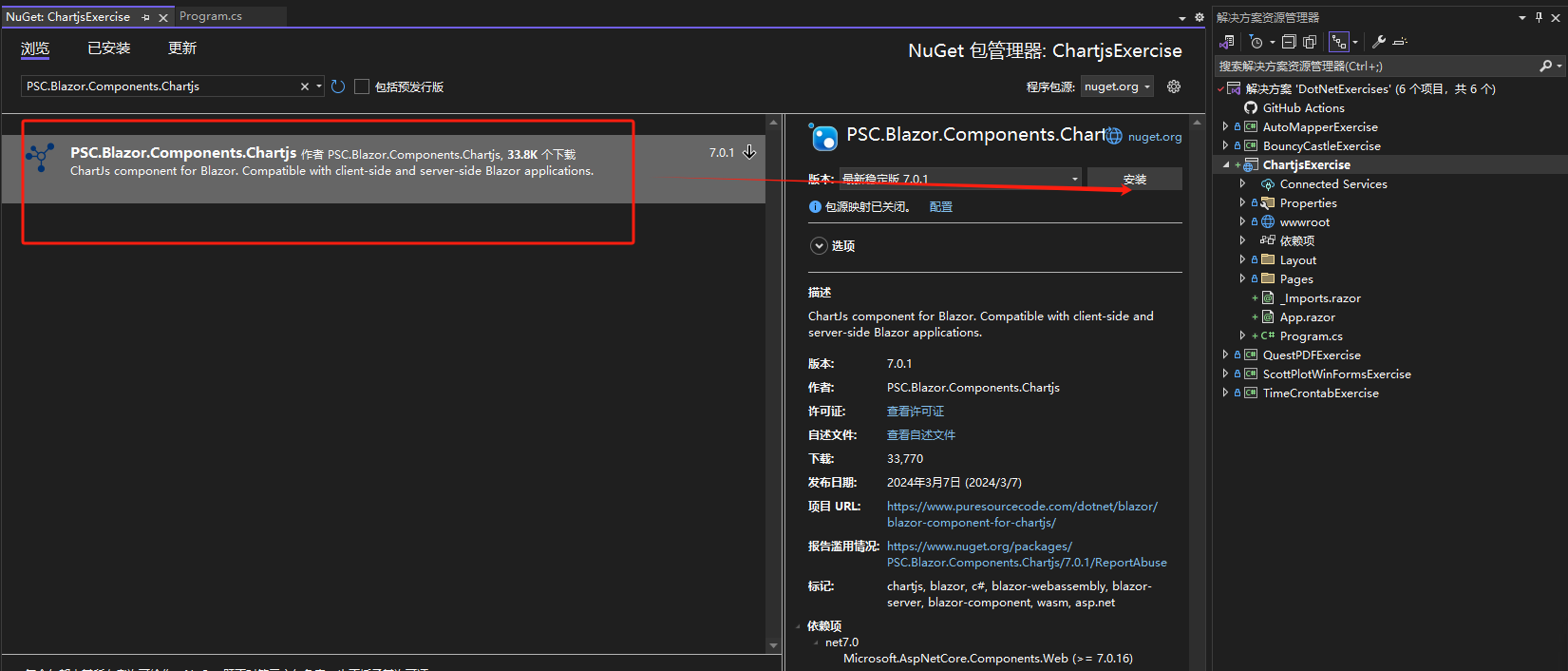Open the search box history dropdown arrow

coord(318,86)
